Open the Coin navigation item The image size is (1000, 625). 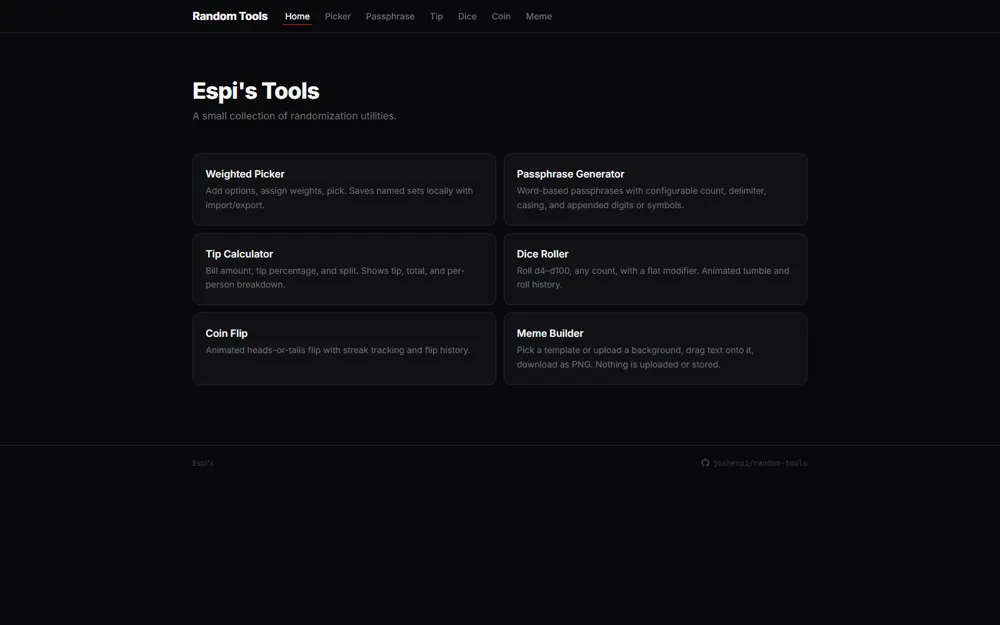[x=501, y=17]
